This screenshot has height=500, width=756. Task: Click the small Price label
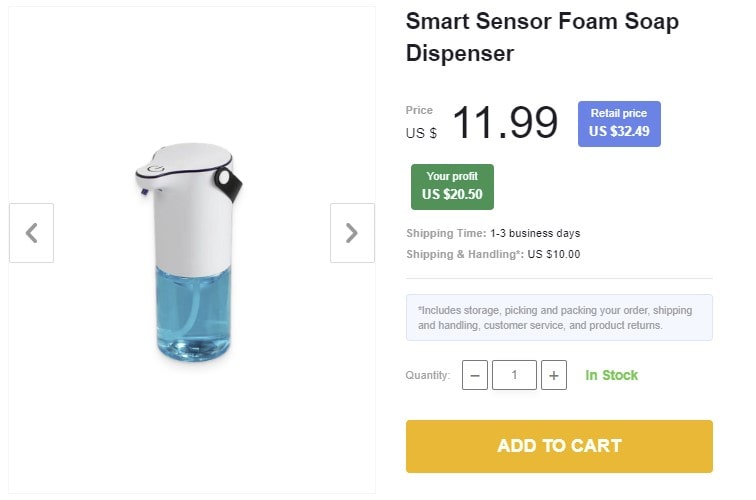(419, 110)
